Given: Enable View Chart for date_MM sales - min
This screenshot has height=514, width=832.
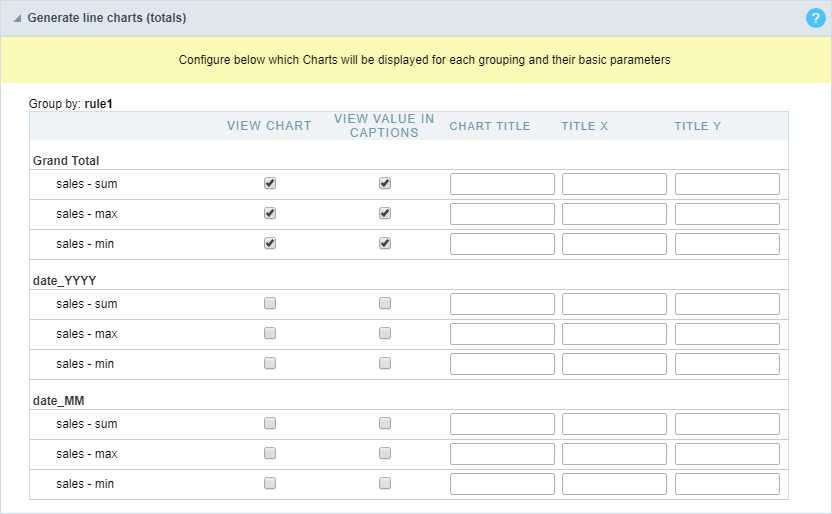Looking at the screenshot, I should tap(270, 483).
